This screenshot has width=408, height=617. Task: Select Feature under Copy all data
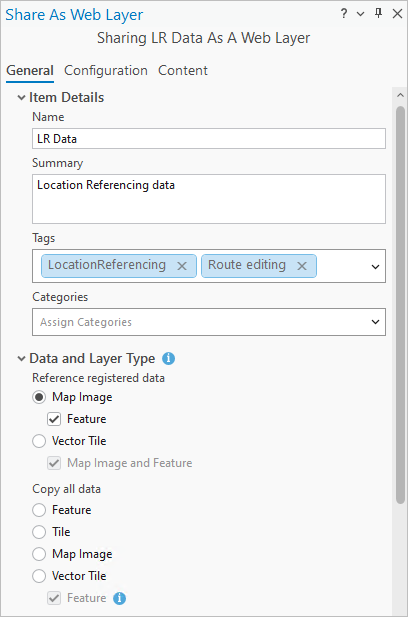39,510
